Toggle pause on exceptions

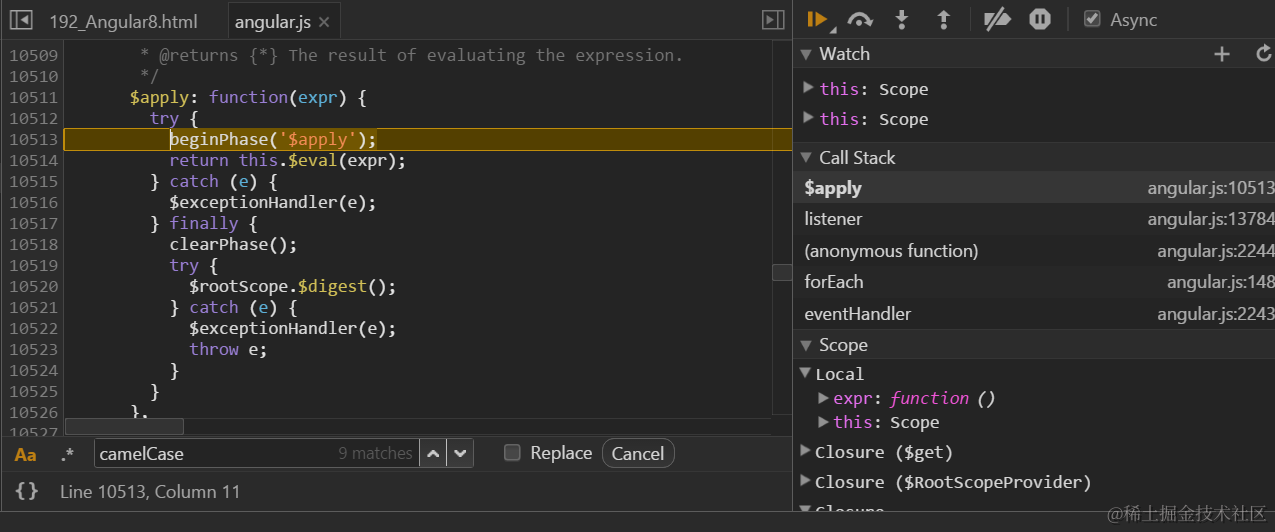(1040, 19)
